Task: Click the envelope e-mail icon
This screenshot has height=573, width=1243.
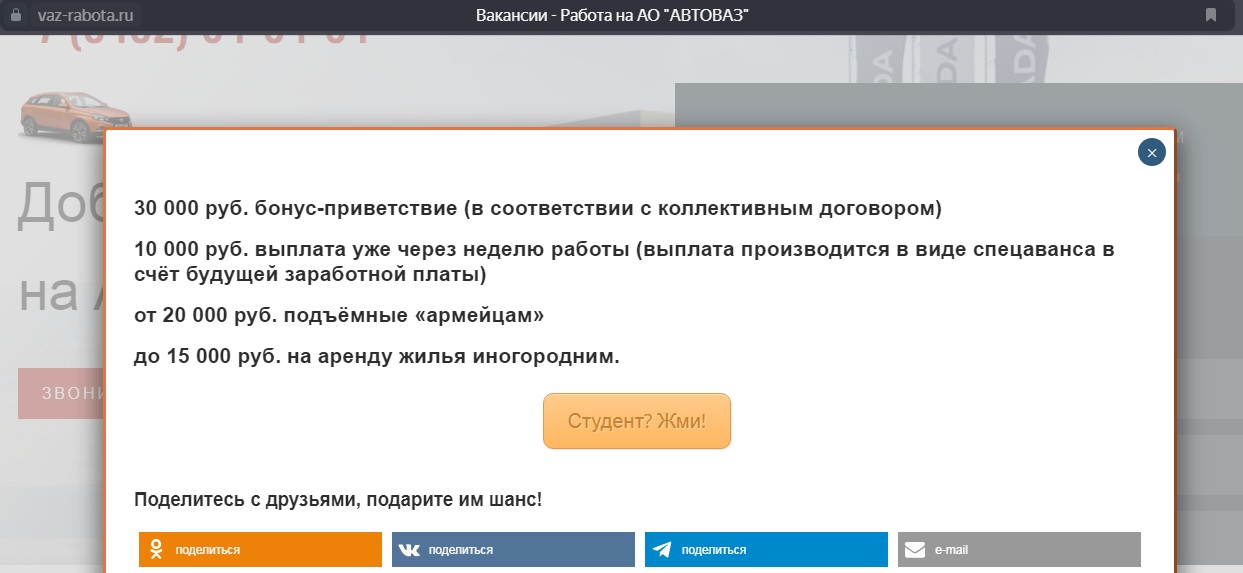Action: (x=915, y=550)
